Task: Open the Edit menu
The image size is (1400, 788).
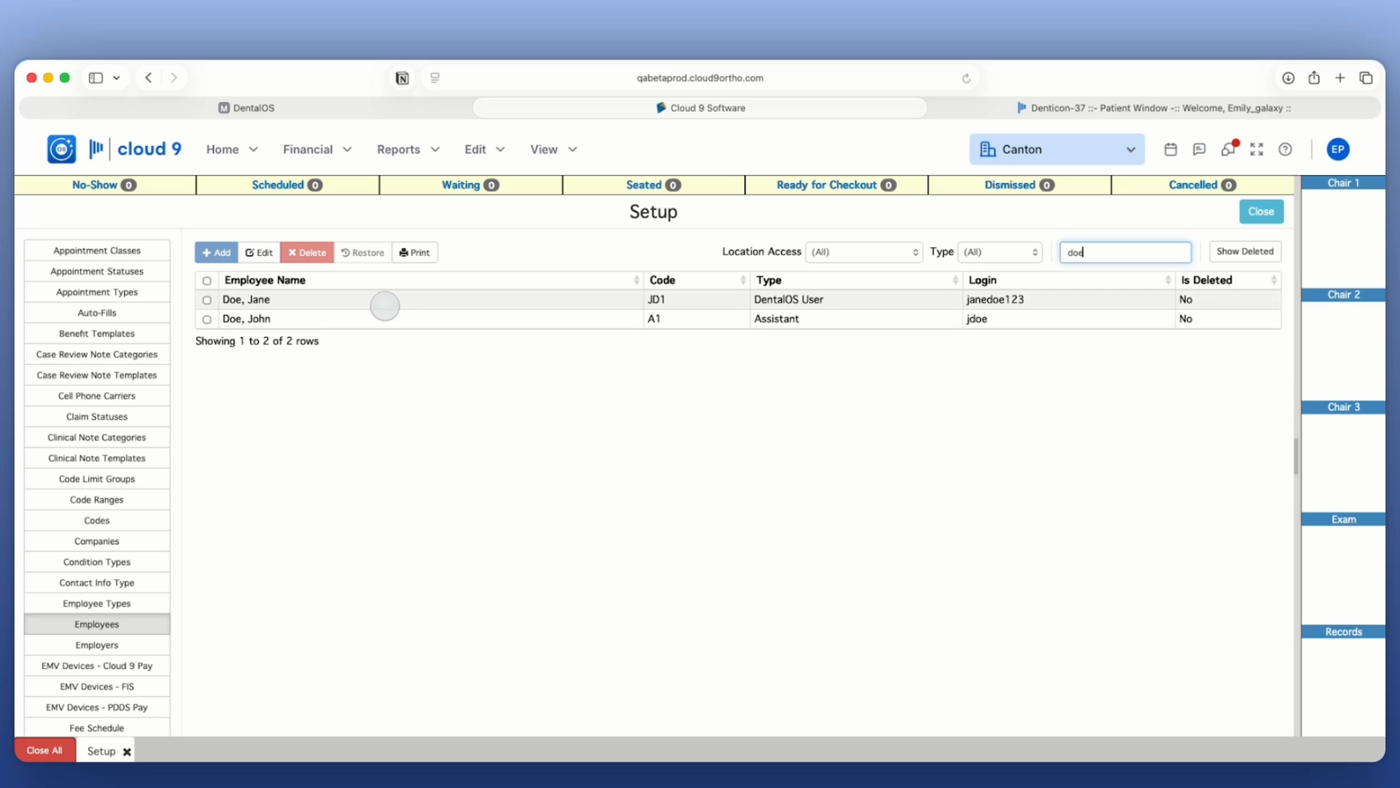Action: pyautogui.click(x=484, y=149)
